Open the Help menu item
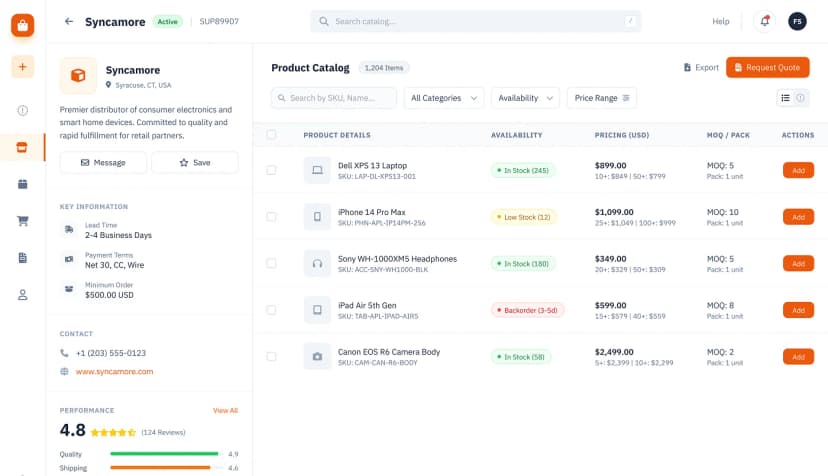The height and width of the screenshot is (476, 828). [x=720, y=22]
